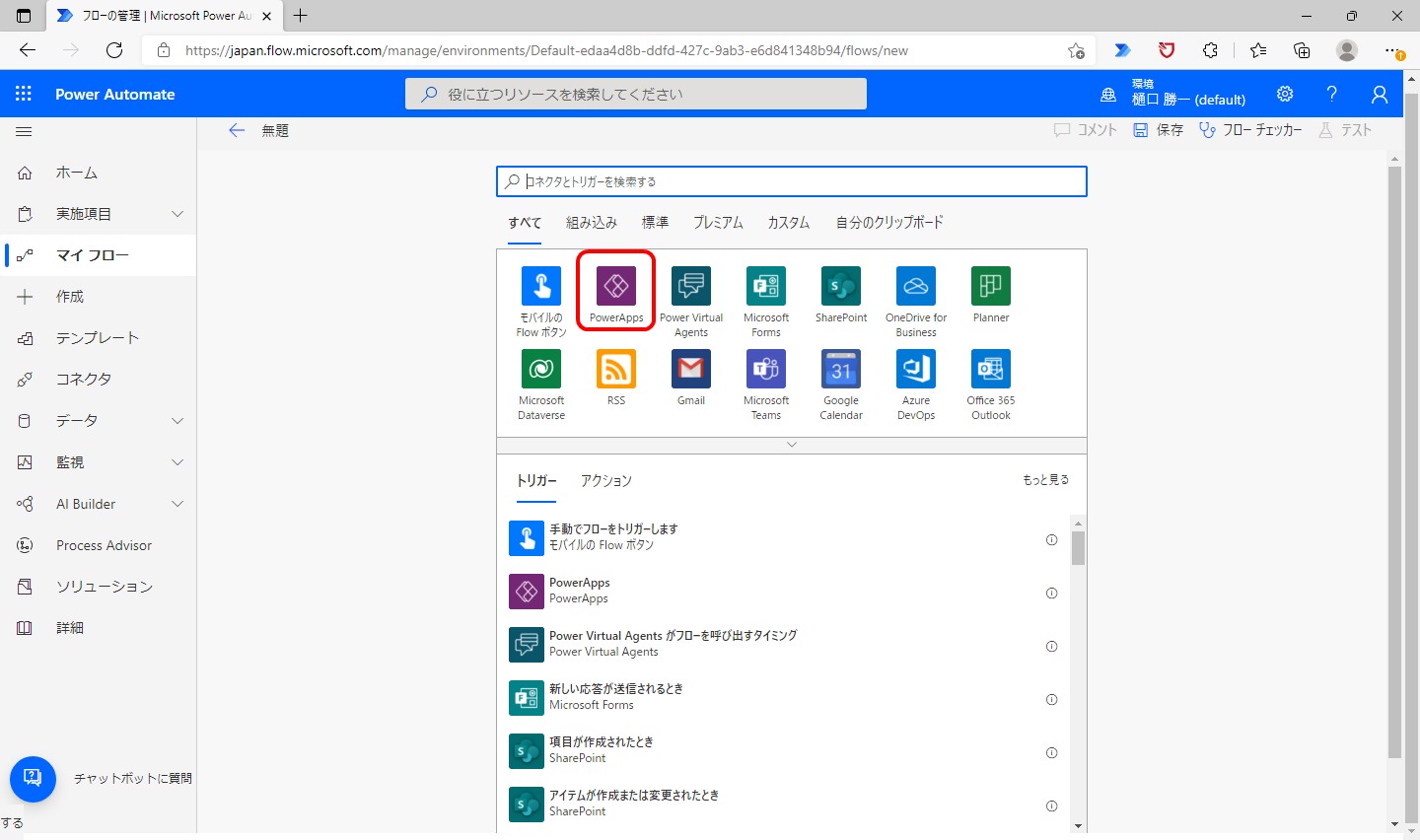The width and height of the screenshot is (1420, 840).
Task: Click the browser refresh button
Action: (114, 50)
